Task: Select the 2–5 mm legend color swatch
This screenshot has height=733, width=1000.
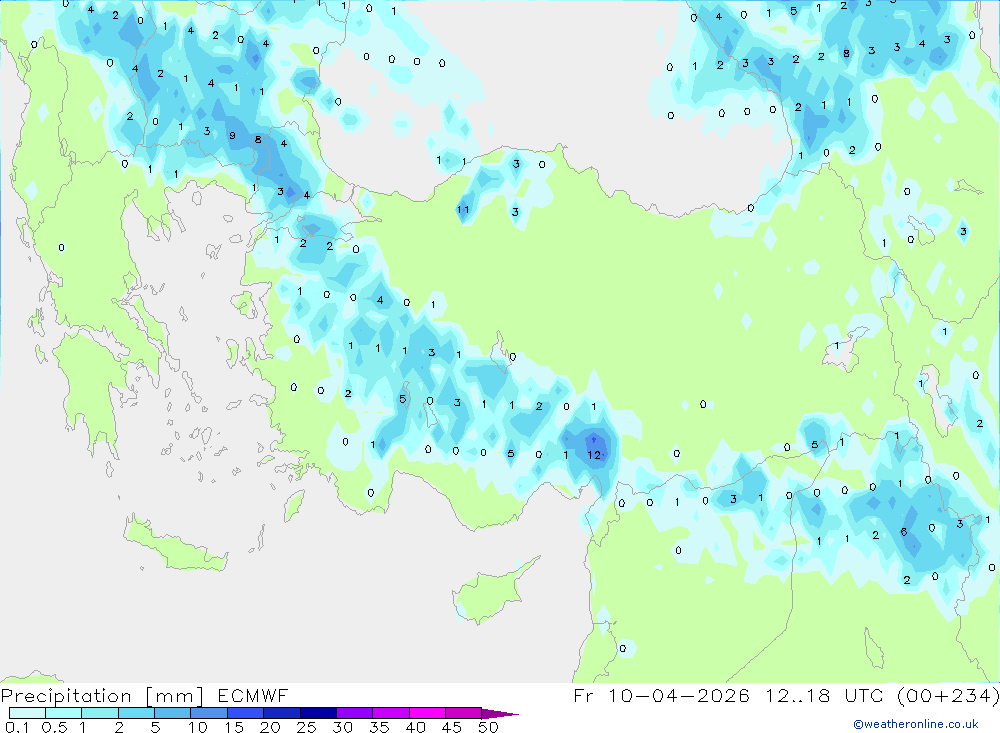Action: 136,713
